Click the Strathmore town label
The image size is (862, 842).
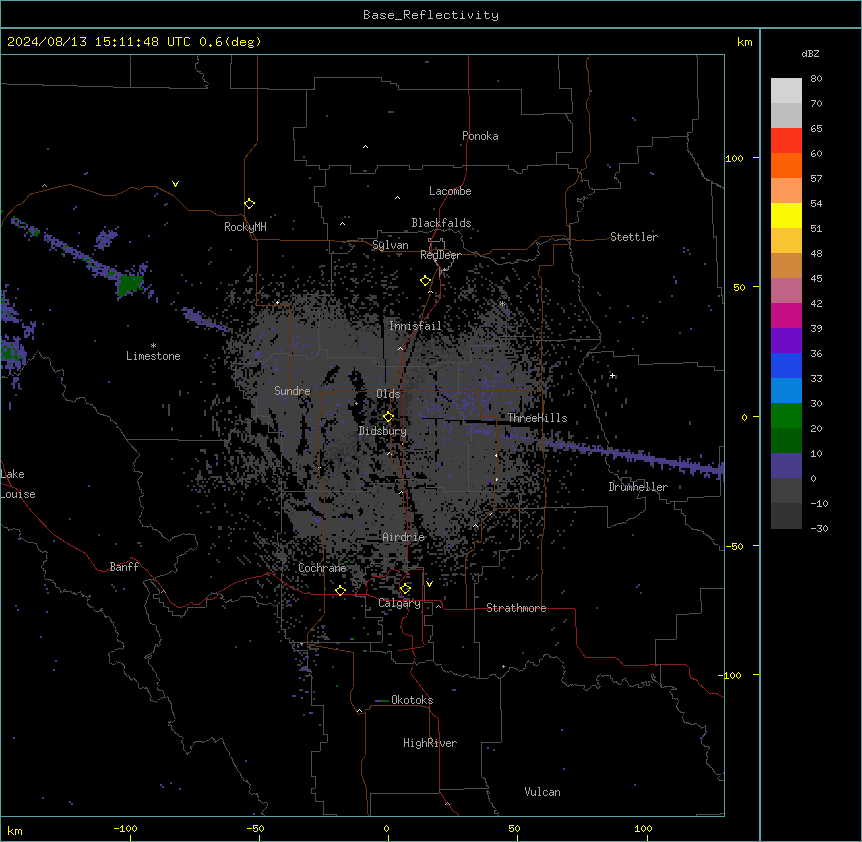pyautogui.click(x=516, y=608)
